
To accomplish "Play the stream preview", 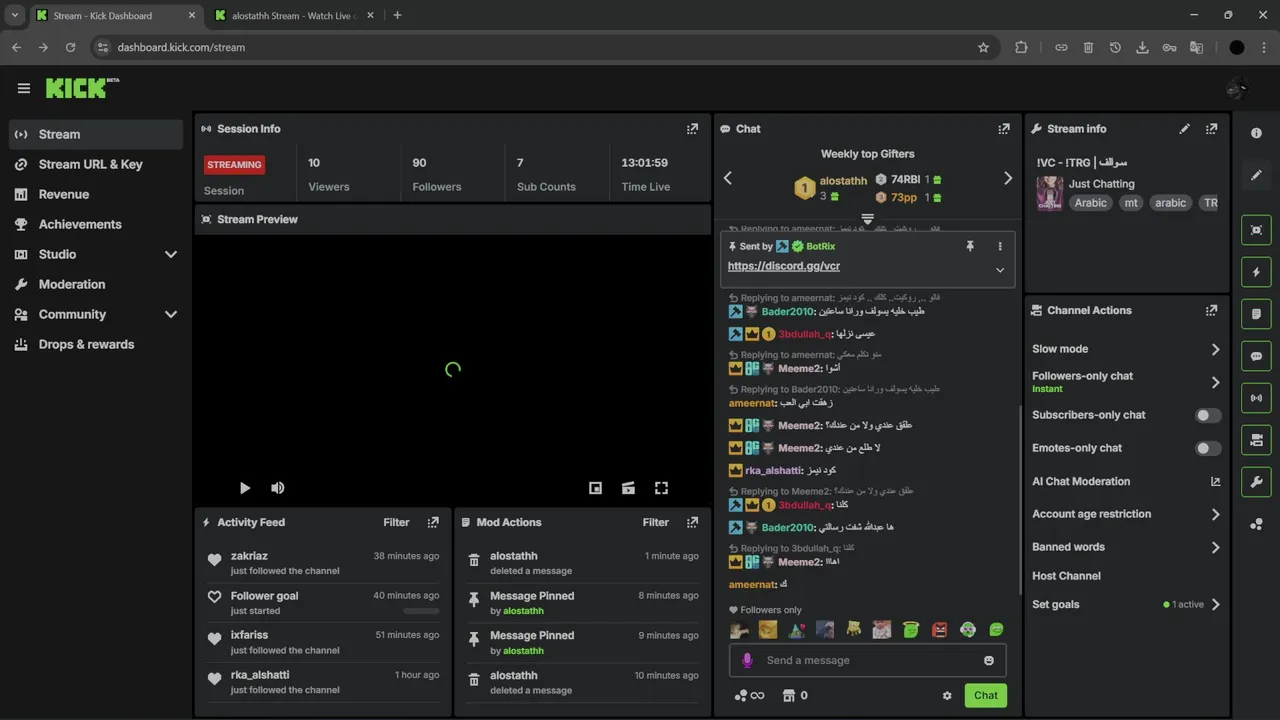I will (245, 488).
